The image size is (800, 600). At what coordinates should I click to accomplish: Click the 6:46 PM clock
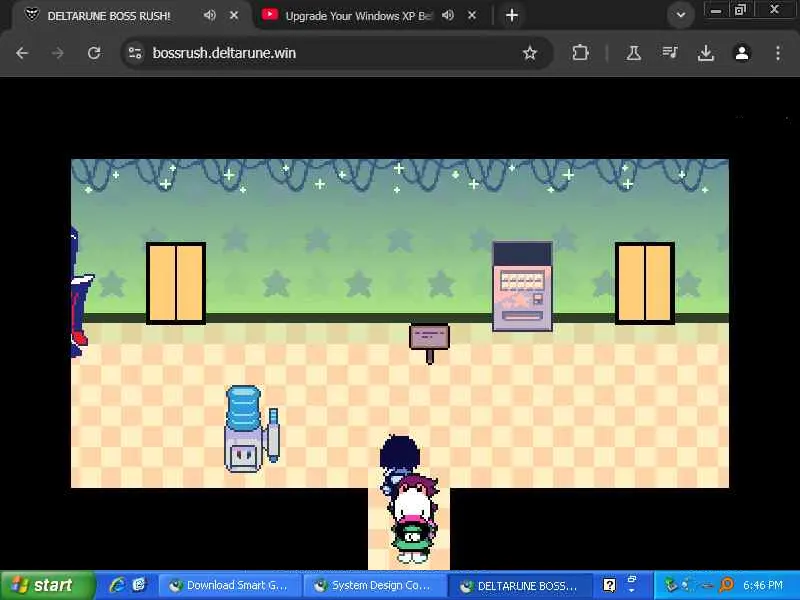point(763,585)
